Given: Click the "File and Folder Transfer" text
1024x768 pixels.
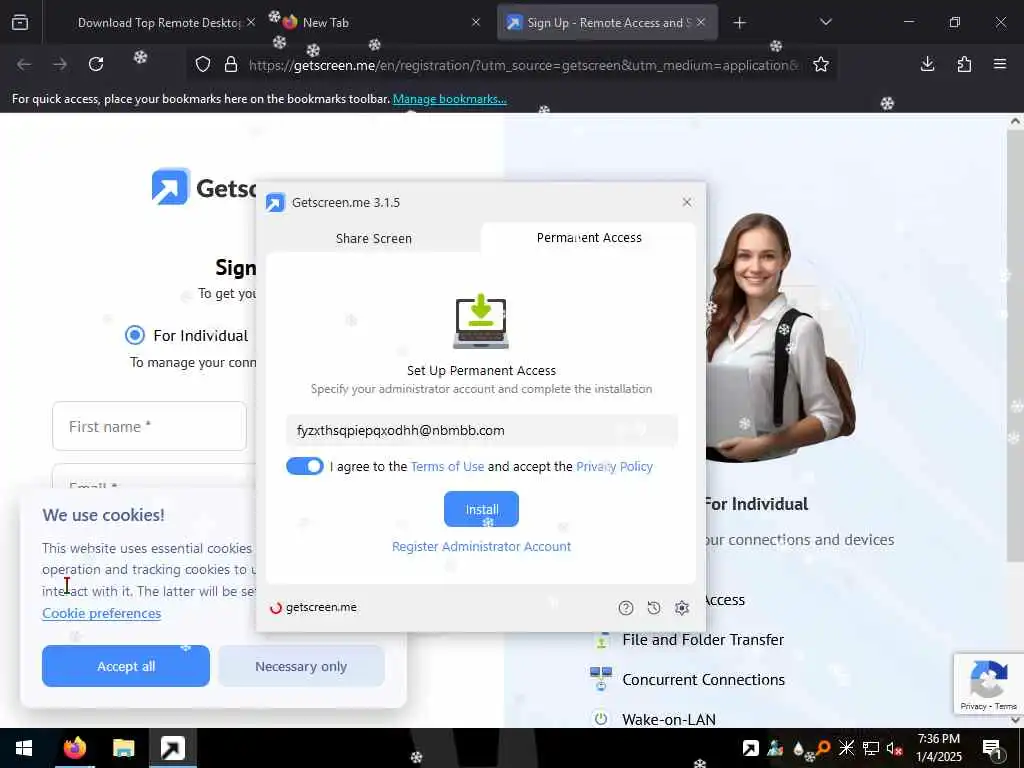Looking at the screenshot, I should coord(703,639).
